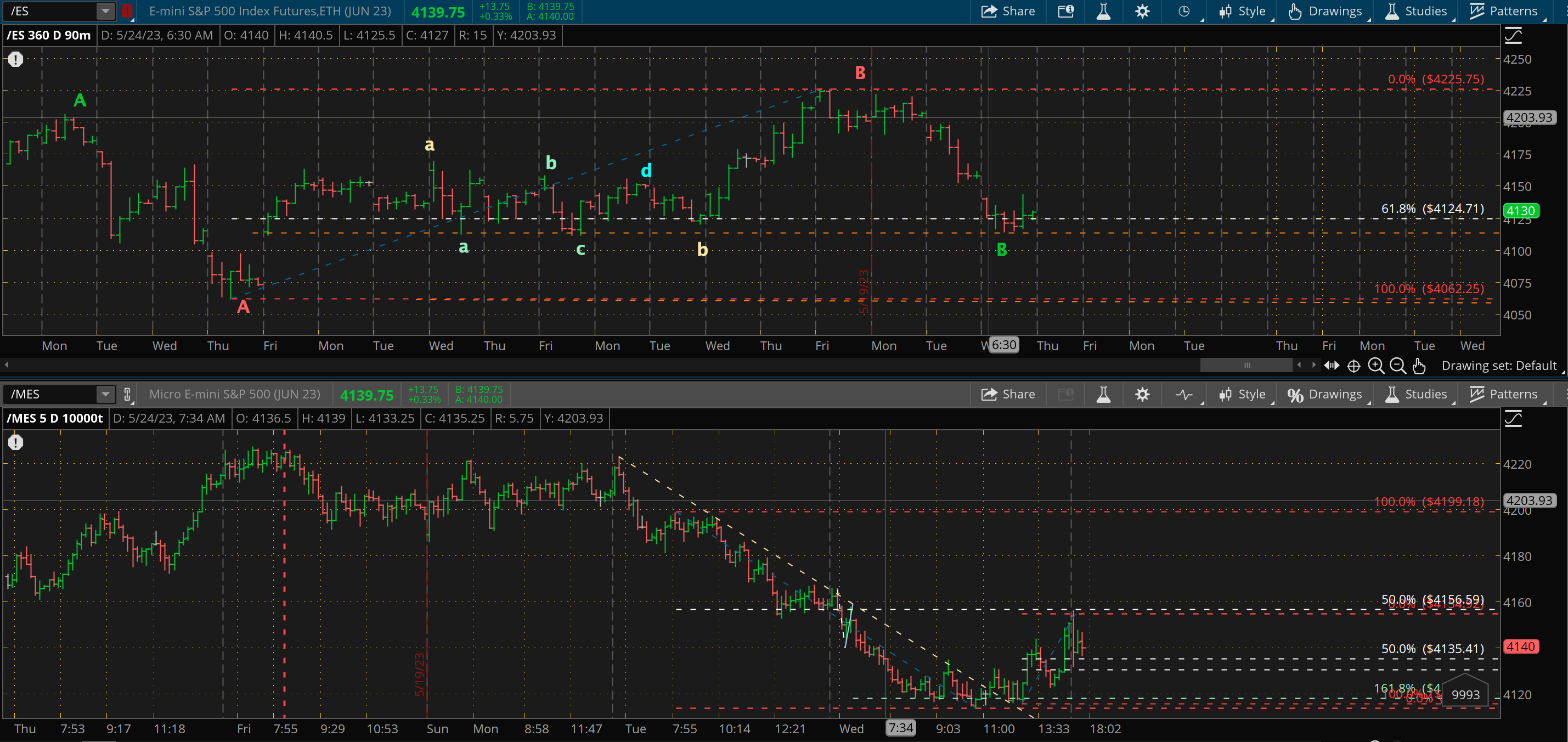This screenshot has height=742, width=1568.
Task: Click the Share button on bottom chart
Action: coord(1007,395)
